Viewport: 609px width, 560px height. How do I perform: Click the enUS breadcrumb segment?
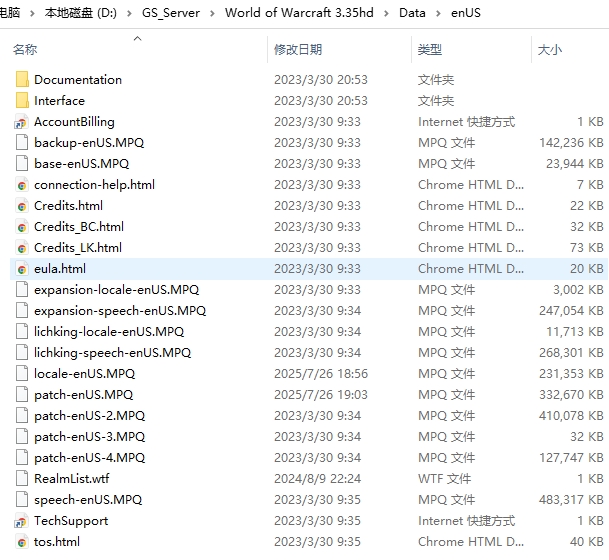tap(466, 13)
